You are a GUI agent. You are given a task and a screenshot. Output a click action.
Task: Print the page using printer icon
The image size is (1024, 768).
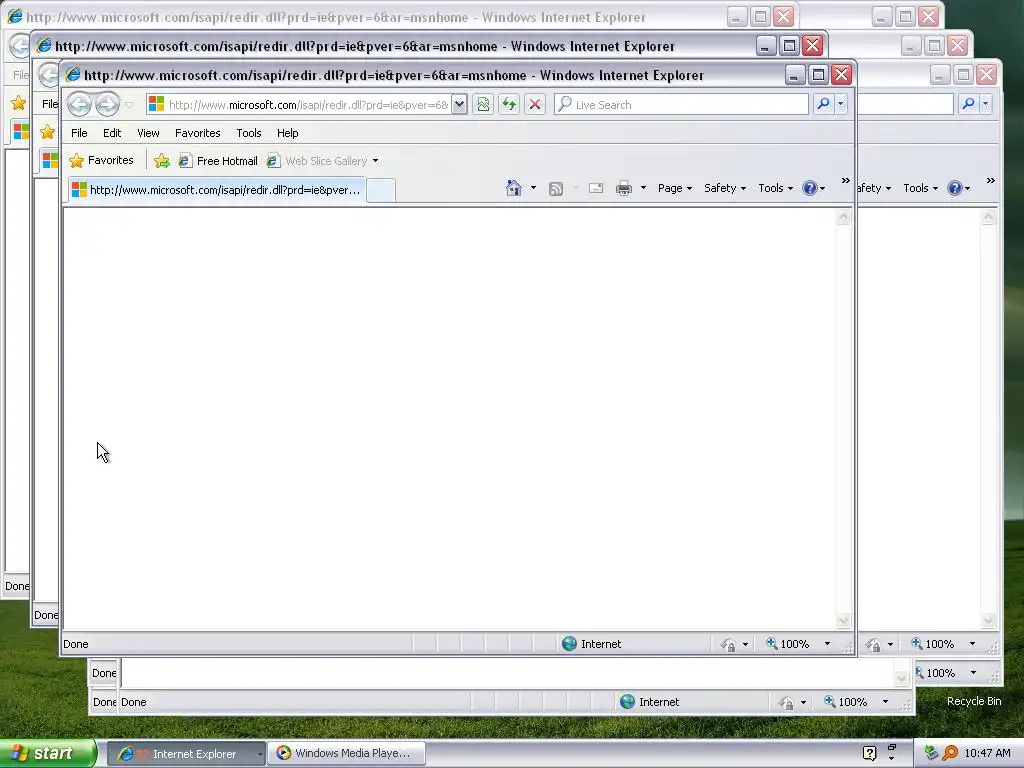624,188
